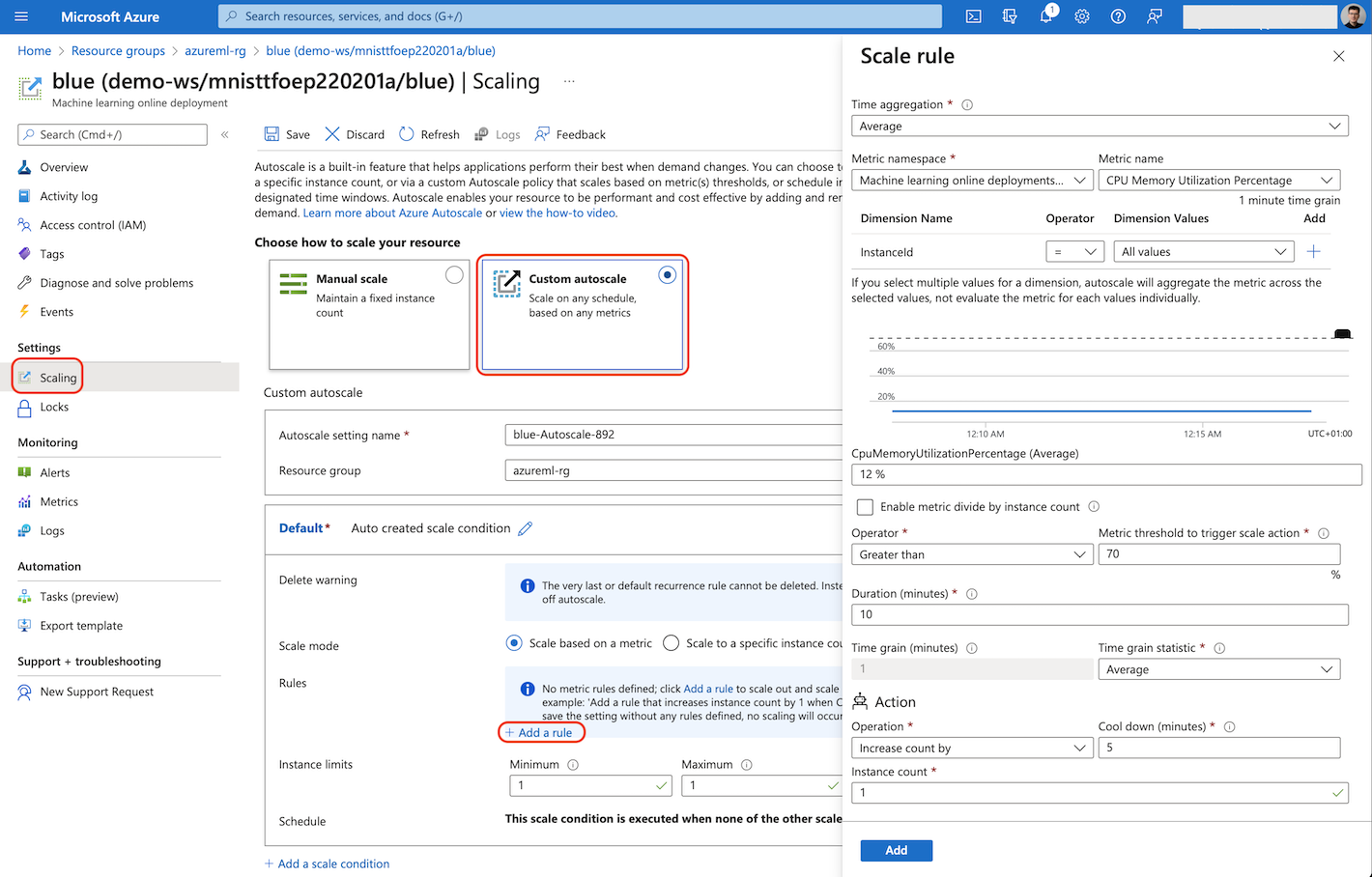Click info icon beside Time grain statistic
Image resolution: width=1372 pixels, height=877 pixels.
(1219, 648)
